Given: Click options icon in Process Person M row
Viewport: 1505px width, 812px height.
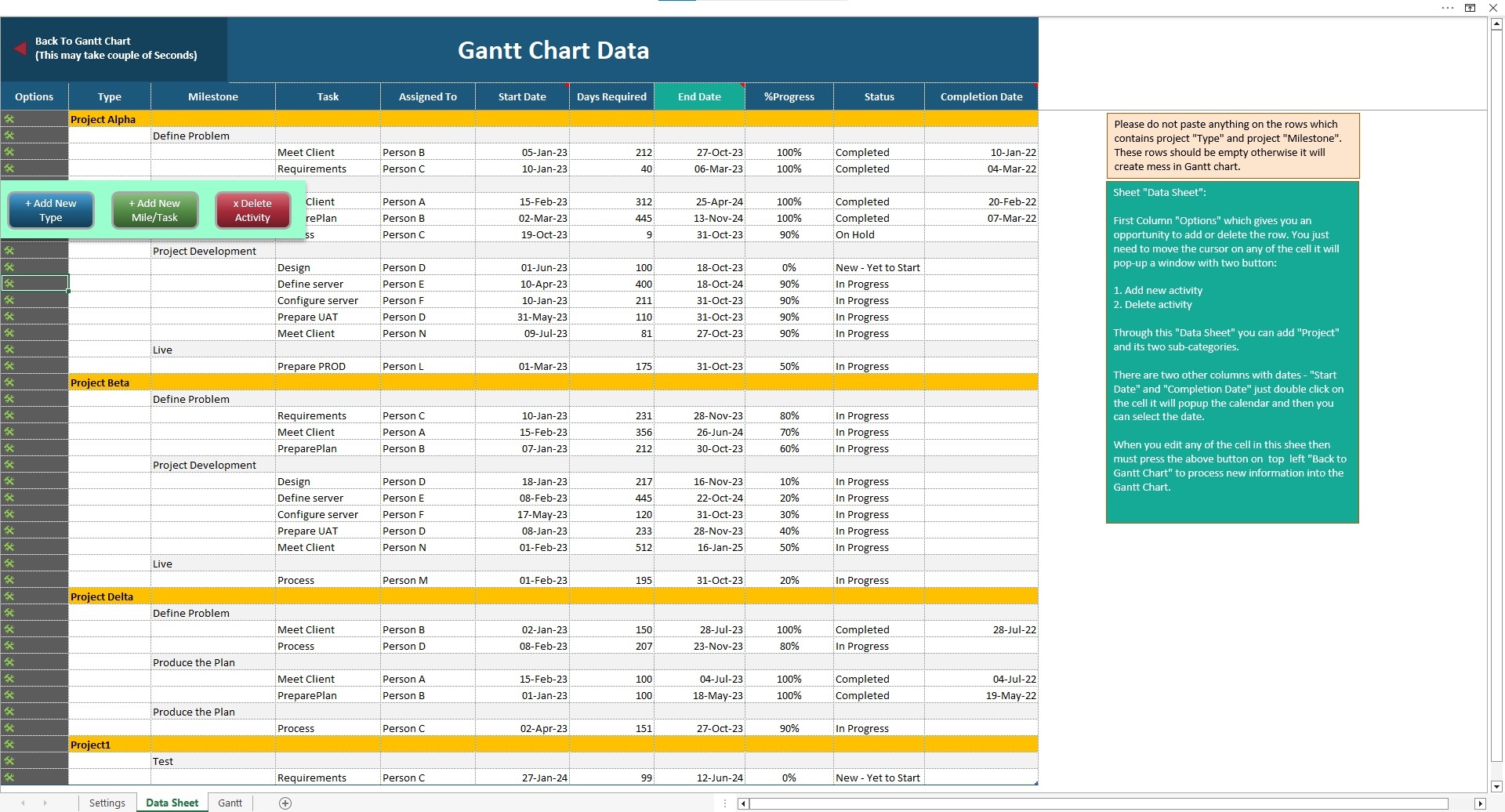Looking at the screenshot, I should (9, 580).
